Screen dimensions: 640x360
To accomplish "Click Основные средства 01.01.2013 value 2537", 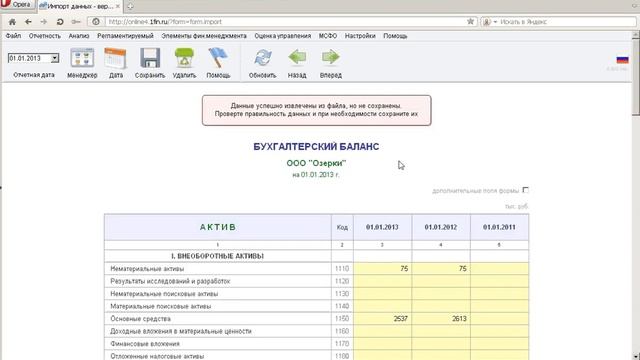I will point(400,319).
